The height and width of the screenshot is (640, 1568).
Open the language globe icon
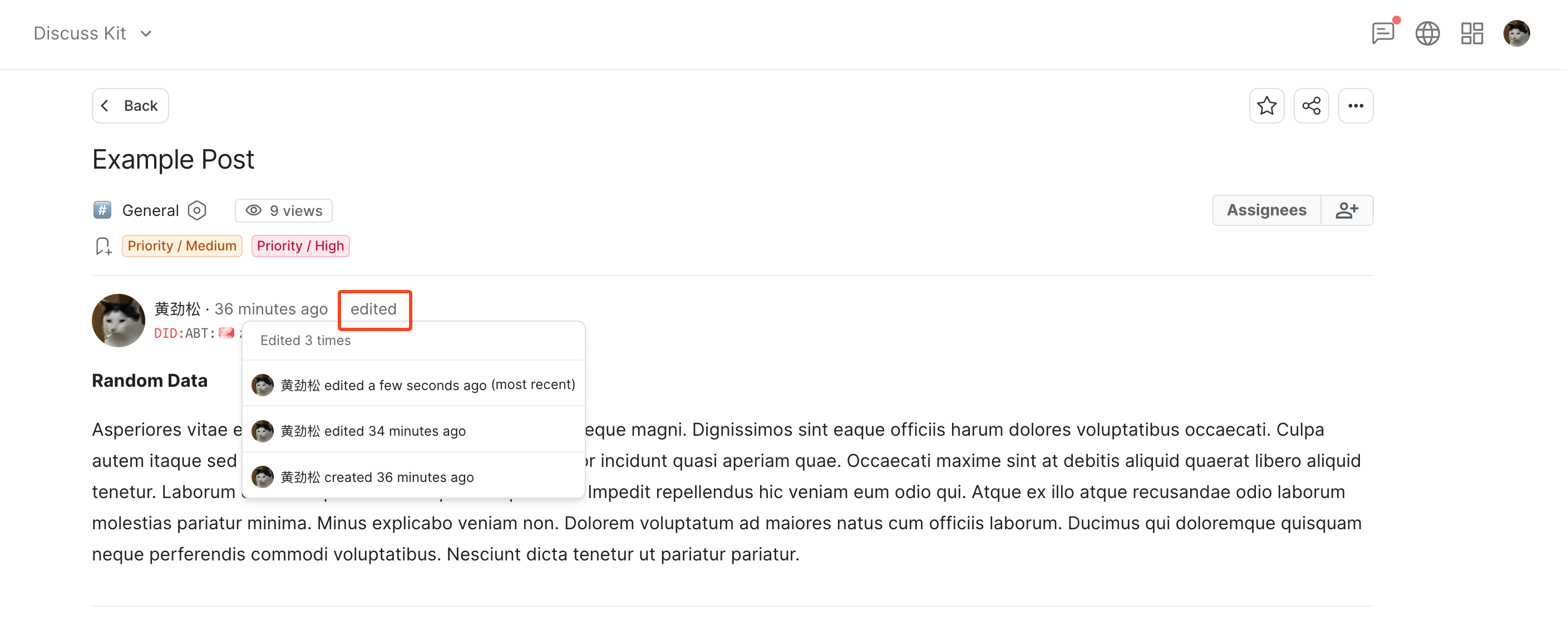(1427, 33)
